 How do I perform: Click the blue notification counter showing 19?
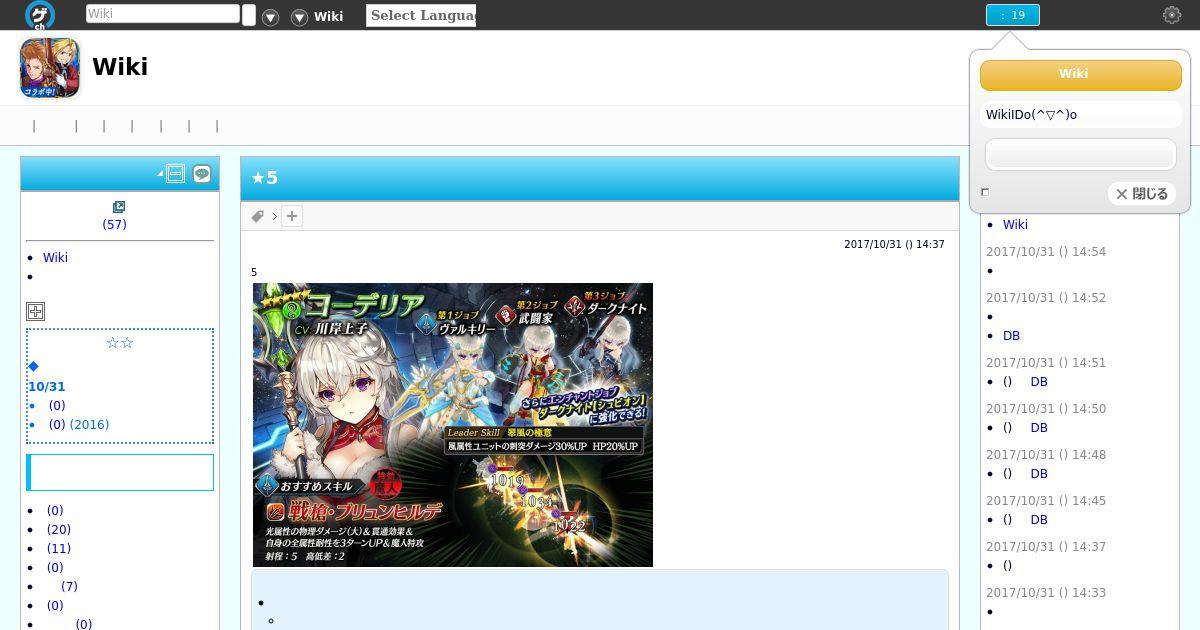[1012, 15]
